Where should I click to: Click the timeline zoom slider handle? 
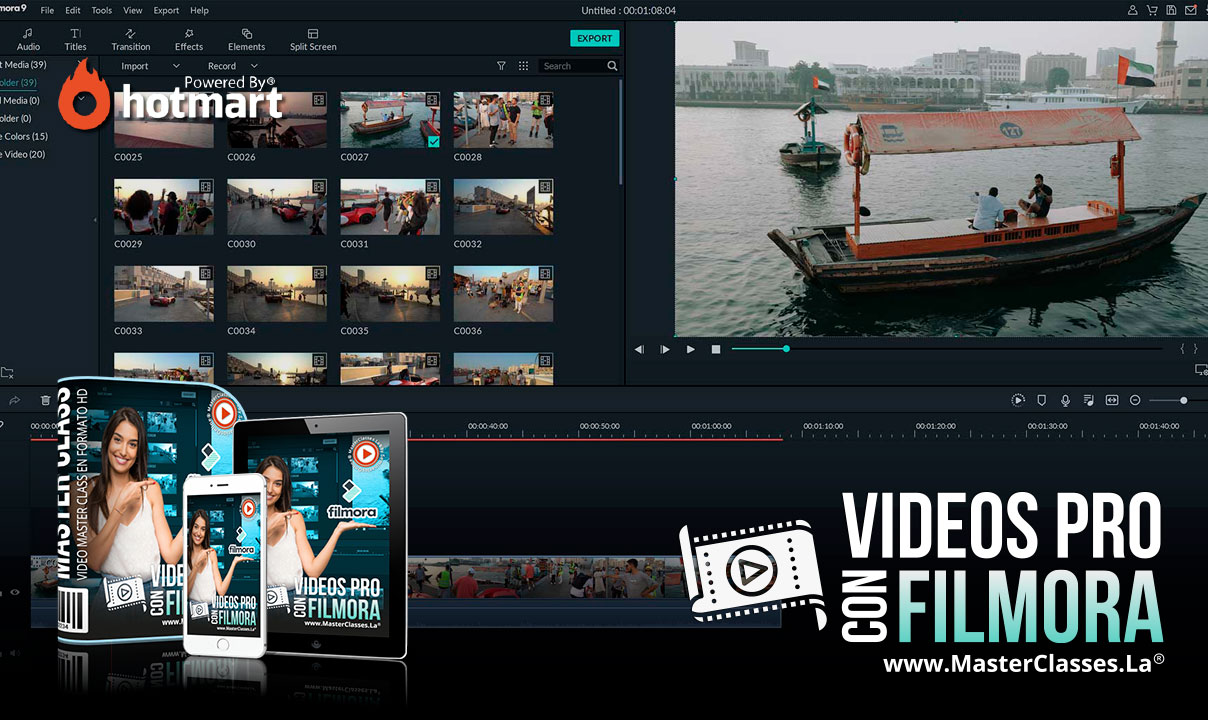(x=1184, y=400)
